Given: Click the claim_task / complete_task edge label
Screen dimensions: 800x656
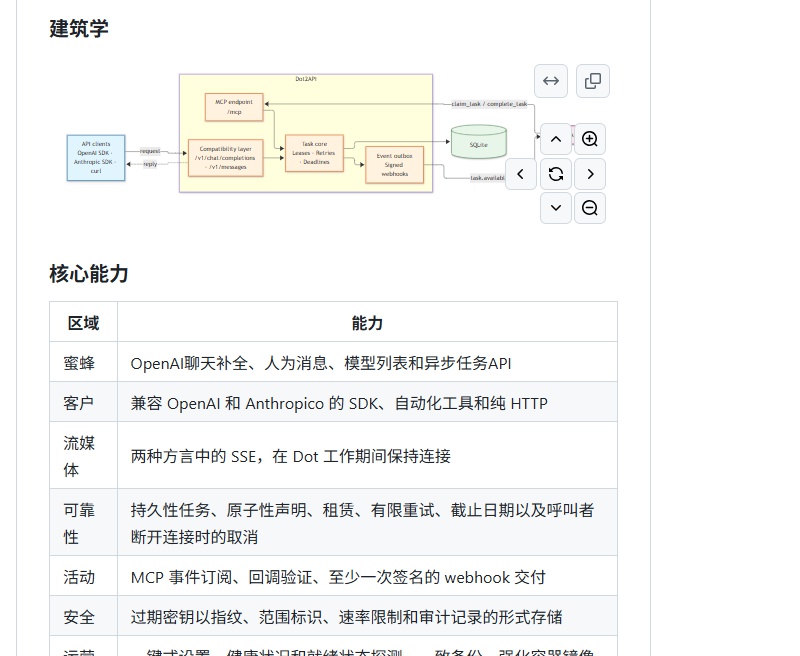Looking at the screenshot, I should click(489, 104).
